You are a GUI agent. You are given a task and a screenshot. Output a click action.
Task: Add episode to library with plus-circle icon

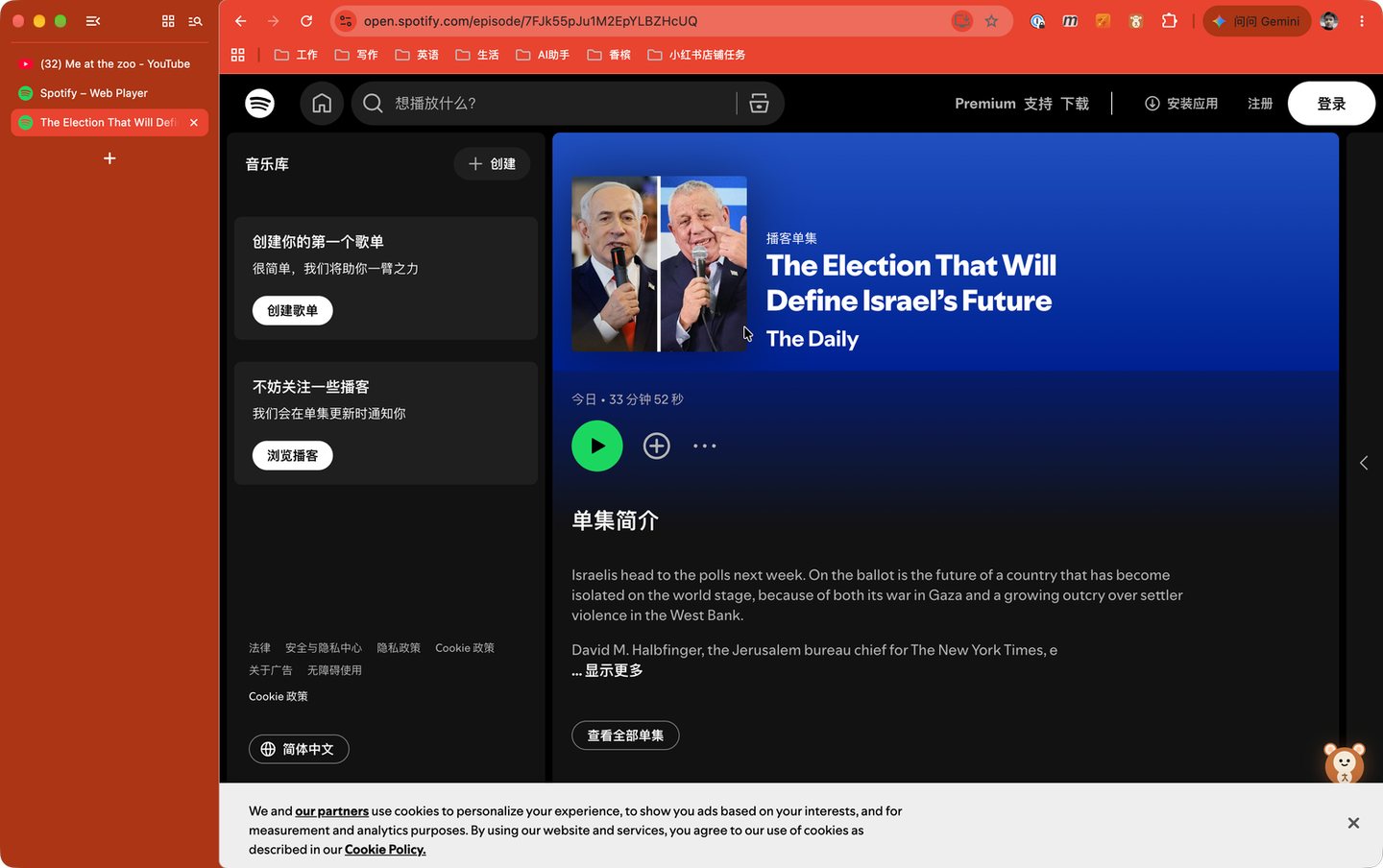pos(657,446)
